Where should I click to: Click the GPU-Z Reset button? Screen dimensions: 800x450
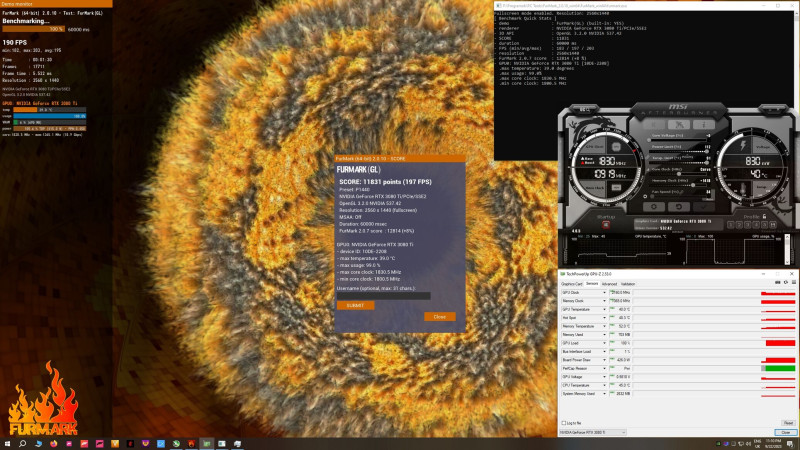tap(788, 423)
